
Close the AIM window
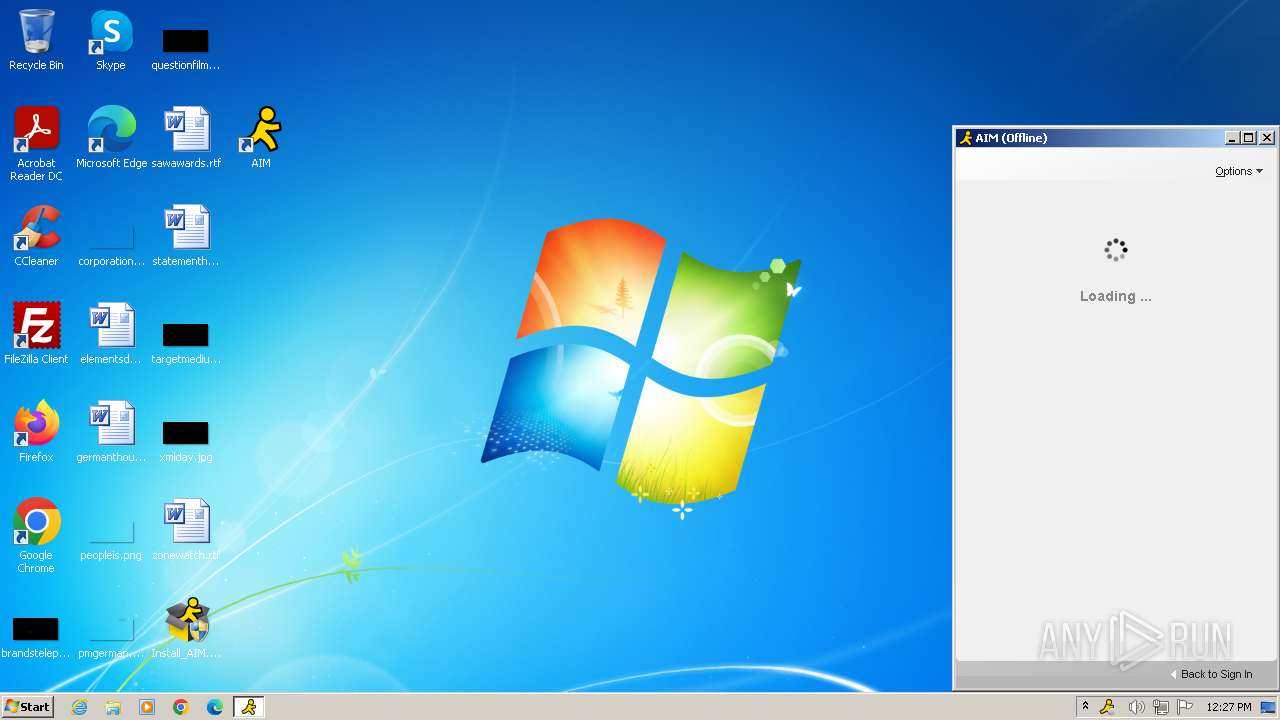1267,138
